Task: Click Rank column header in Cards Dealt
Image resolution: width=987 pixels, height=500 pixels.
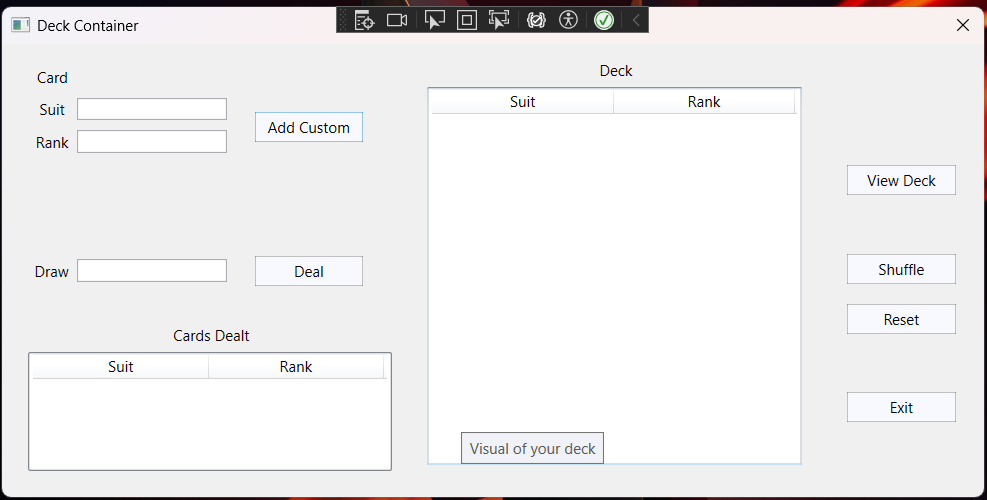Action: [296, 367]
